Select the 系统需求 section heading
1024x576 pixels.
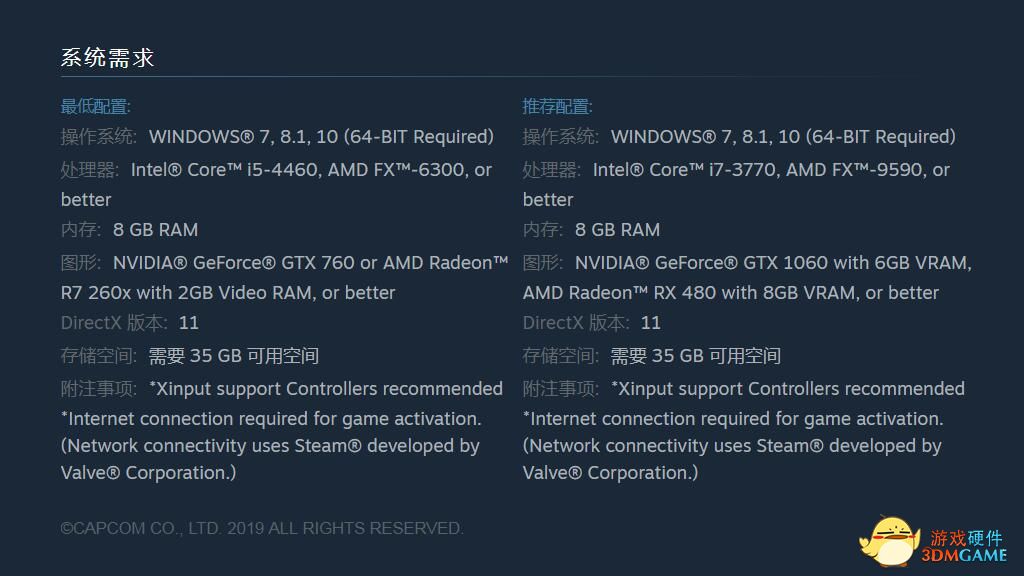click(108, 57)
